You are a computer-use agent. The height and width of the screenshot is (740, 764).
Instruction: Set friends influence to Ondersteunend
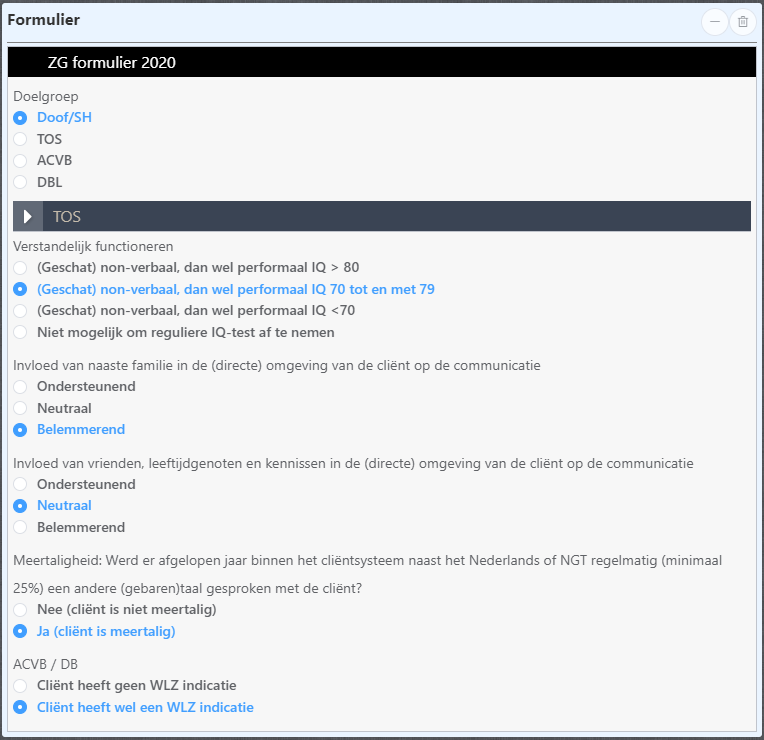(x=20, y=484)
